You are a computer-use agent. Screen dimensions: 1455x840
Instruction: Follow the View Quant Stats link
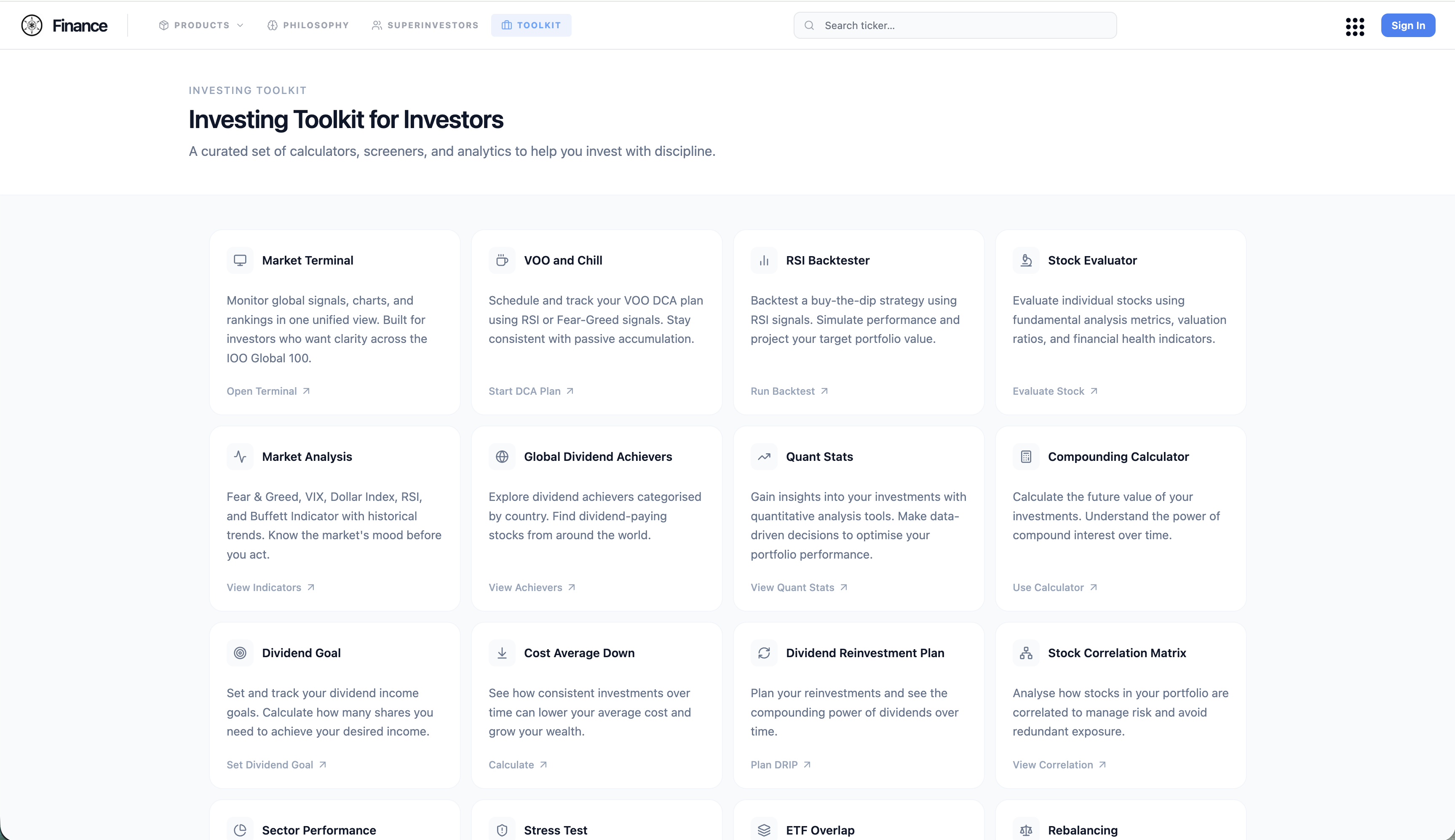click(799, 587)
